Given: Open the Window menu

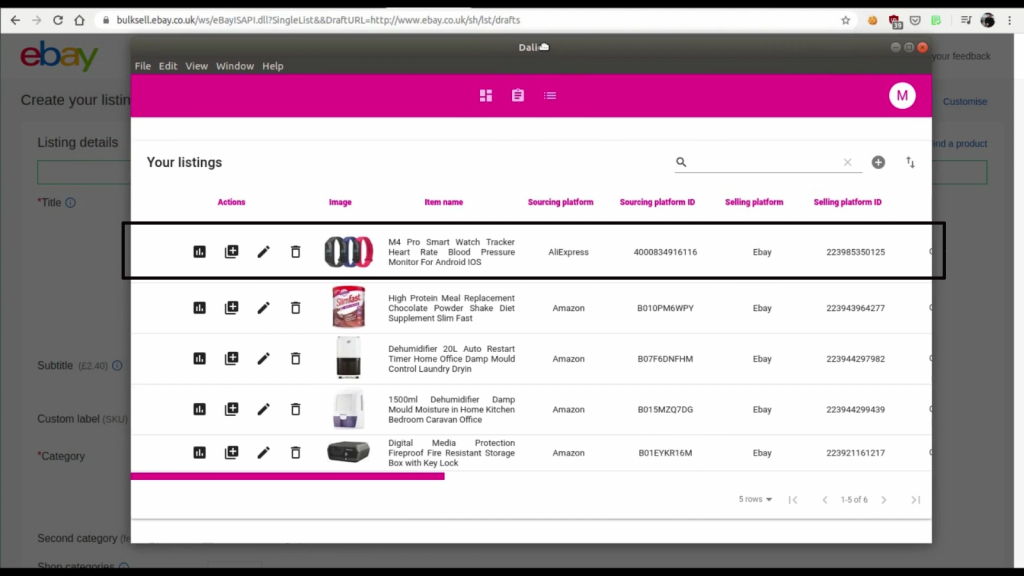Looking at the screenshot, I should coord(234,66).
